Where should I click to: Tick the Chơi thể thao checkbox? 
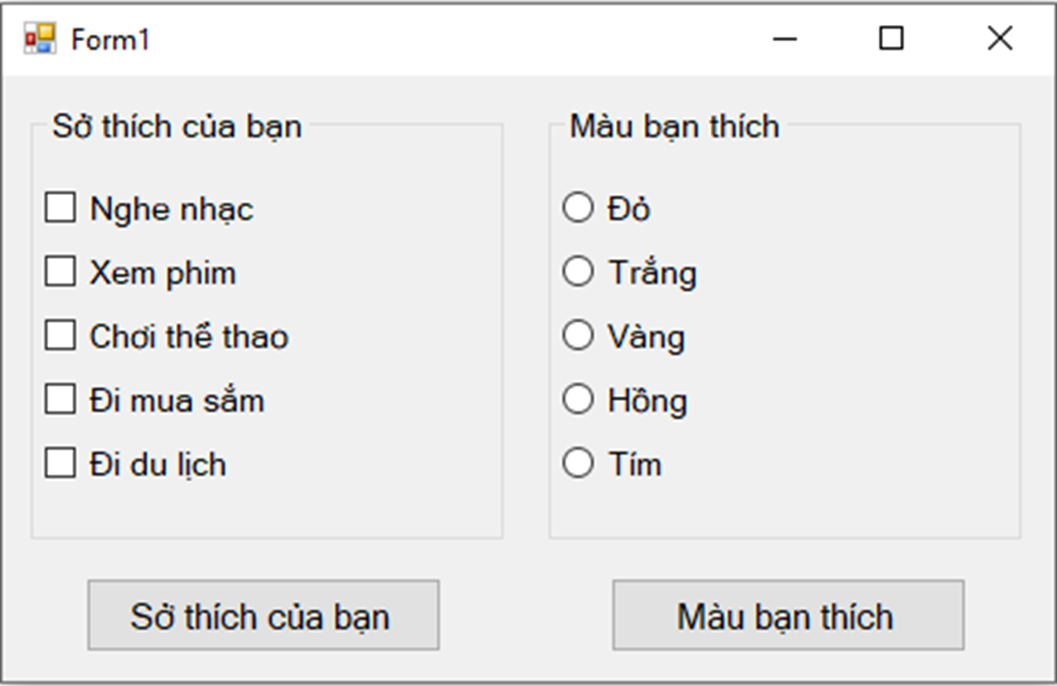click(x=58, y=336)
